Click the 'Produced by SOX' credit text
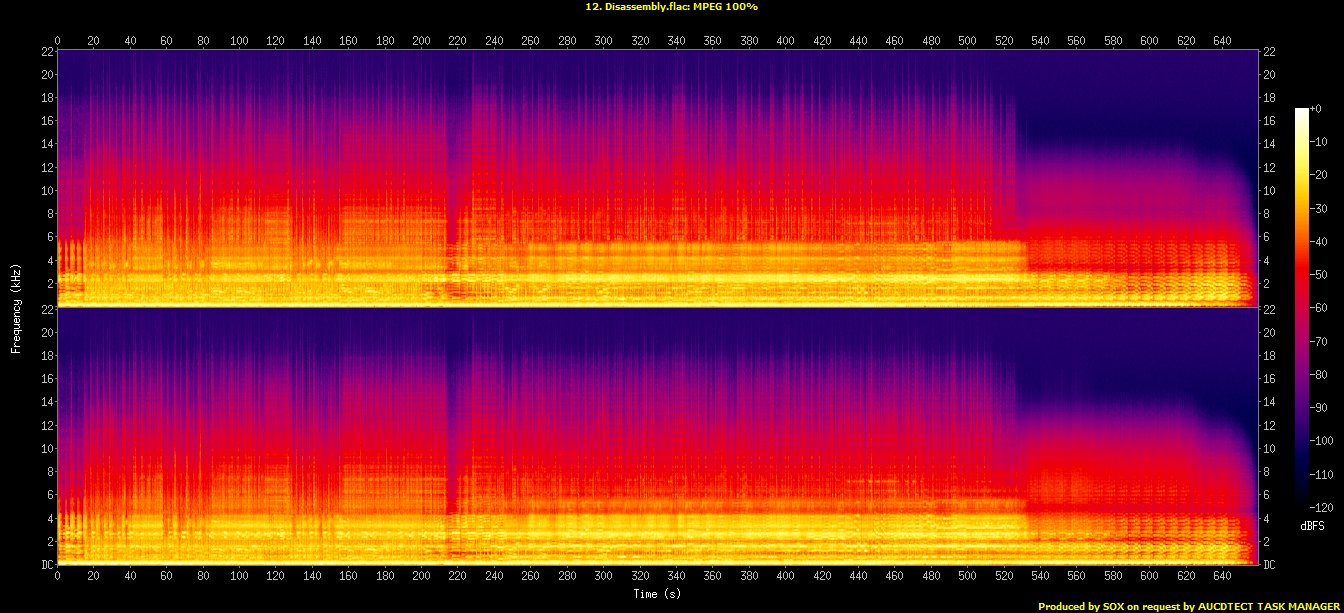The width and height of the screenshot is (1344, 613). pos(1081,606)
